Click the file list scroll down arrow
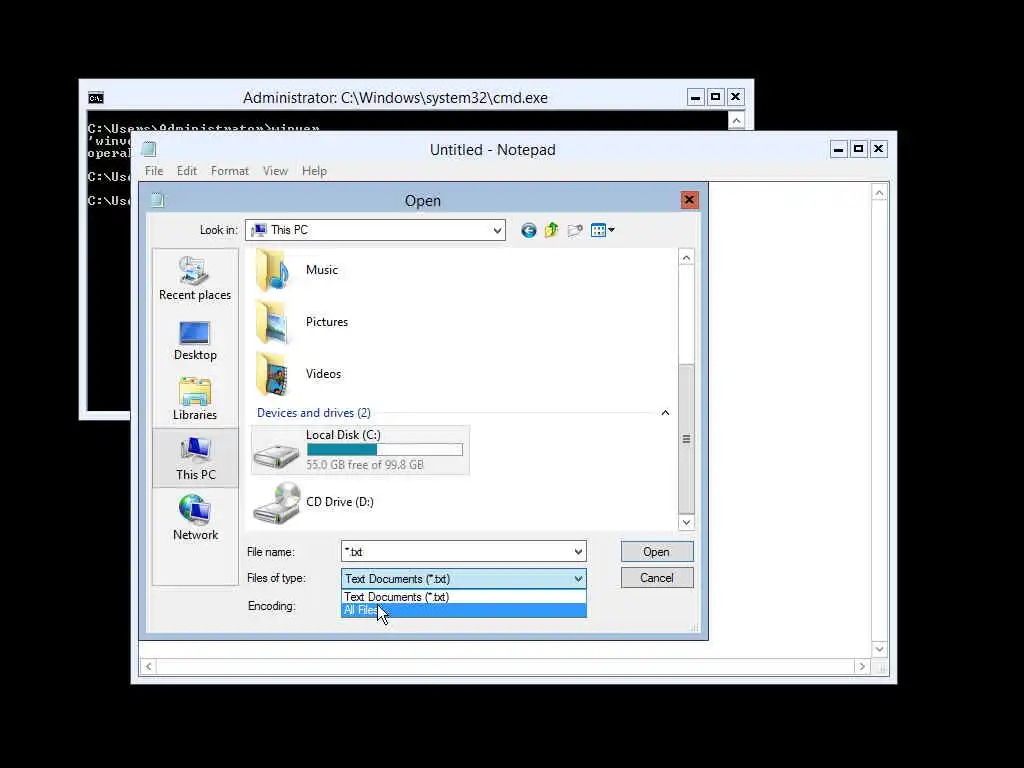The height and width of the screenshot is (768, 1024). (686, 522)
